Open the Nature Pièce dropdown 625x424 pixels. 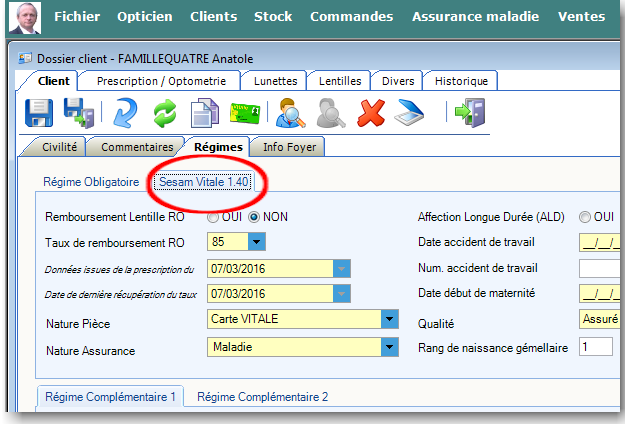389,319
